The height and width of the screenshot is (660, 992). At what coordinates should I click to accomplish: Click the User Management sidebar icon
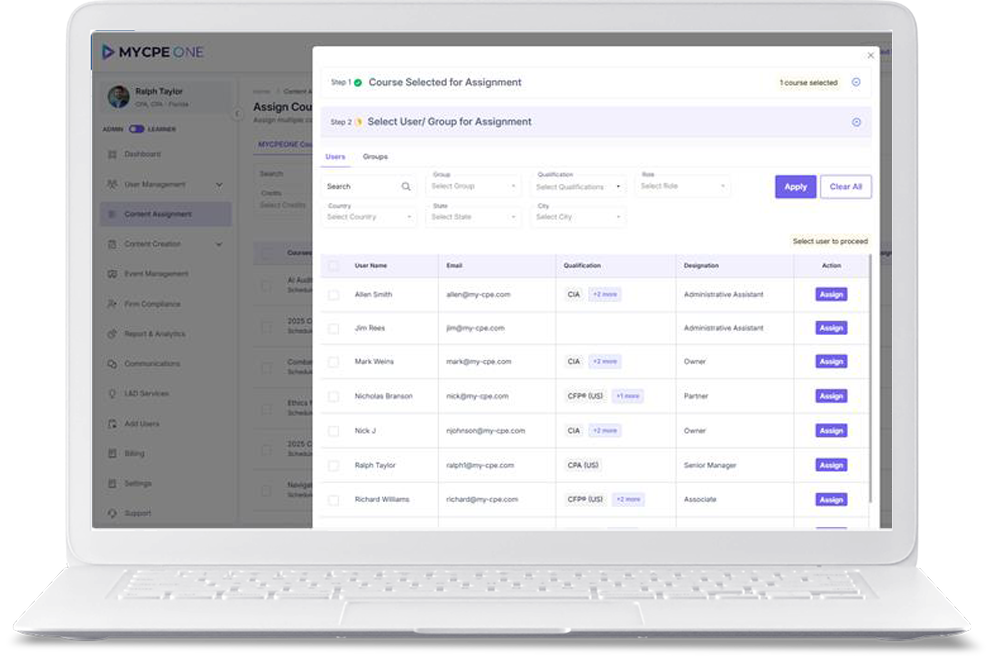tap(113, 184)
